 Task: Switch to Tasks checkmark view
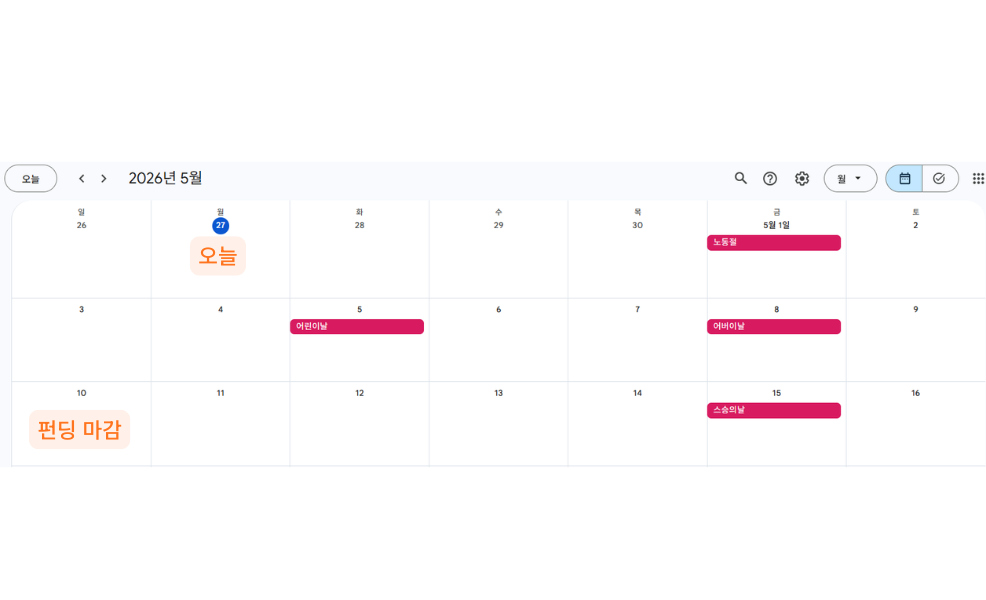point(939,179)
